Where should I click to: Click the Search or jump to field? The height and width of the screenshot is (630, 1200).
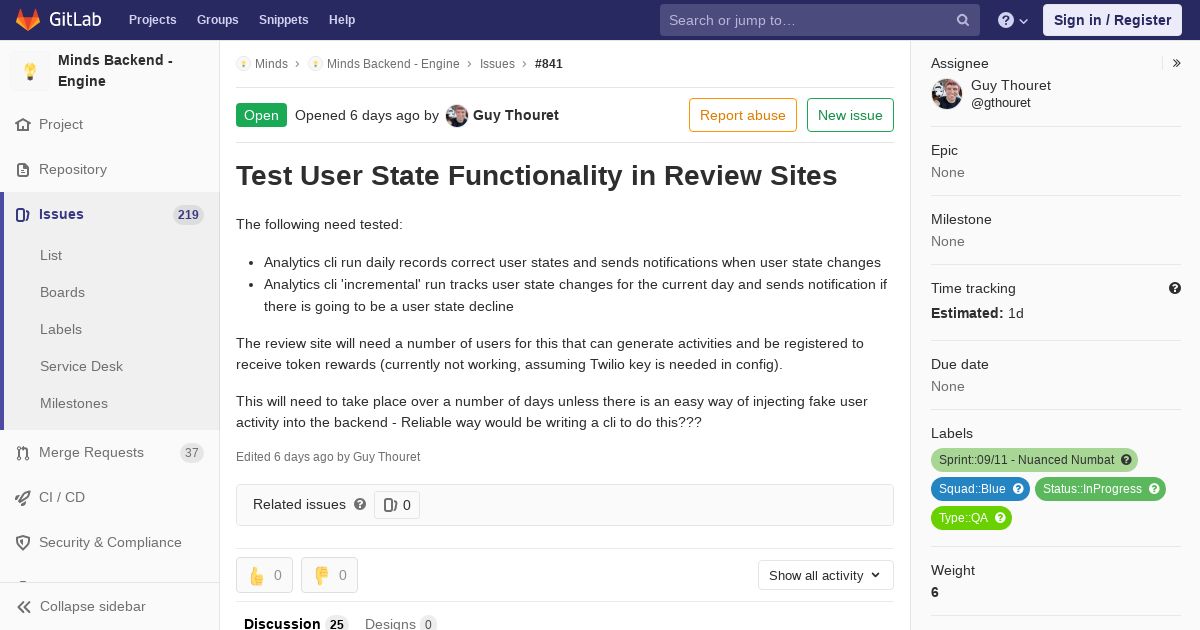coord(819,20)
